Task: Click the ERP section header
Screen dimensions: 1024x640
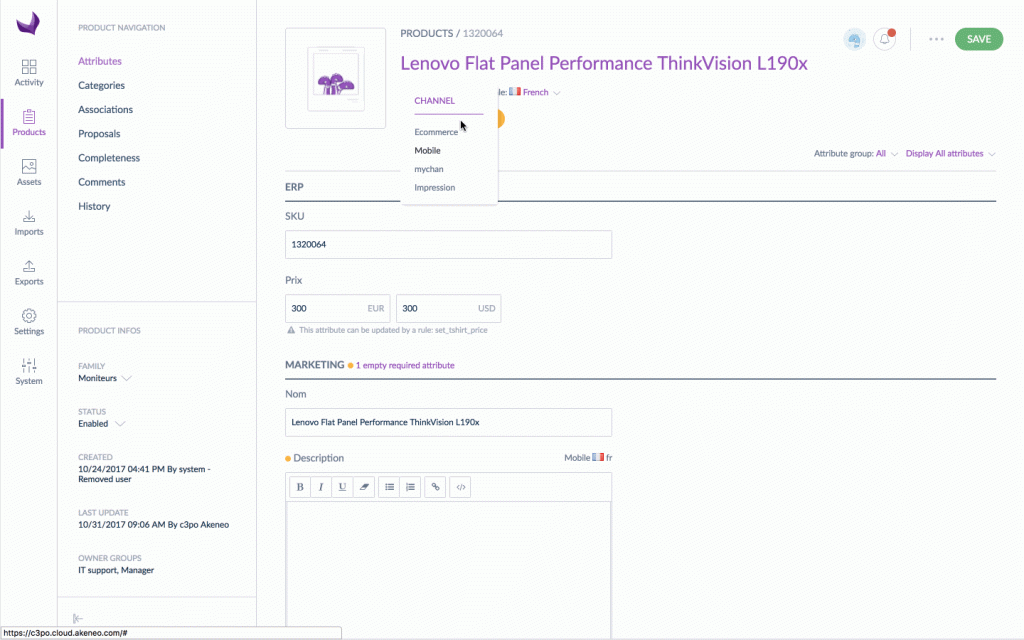Action: point(295,187)
